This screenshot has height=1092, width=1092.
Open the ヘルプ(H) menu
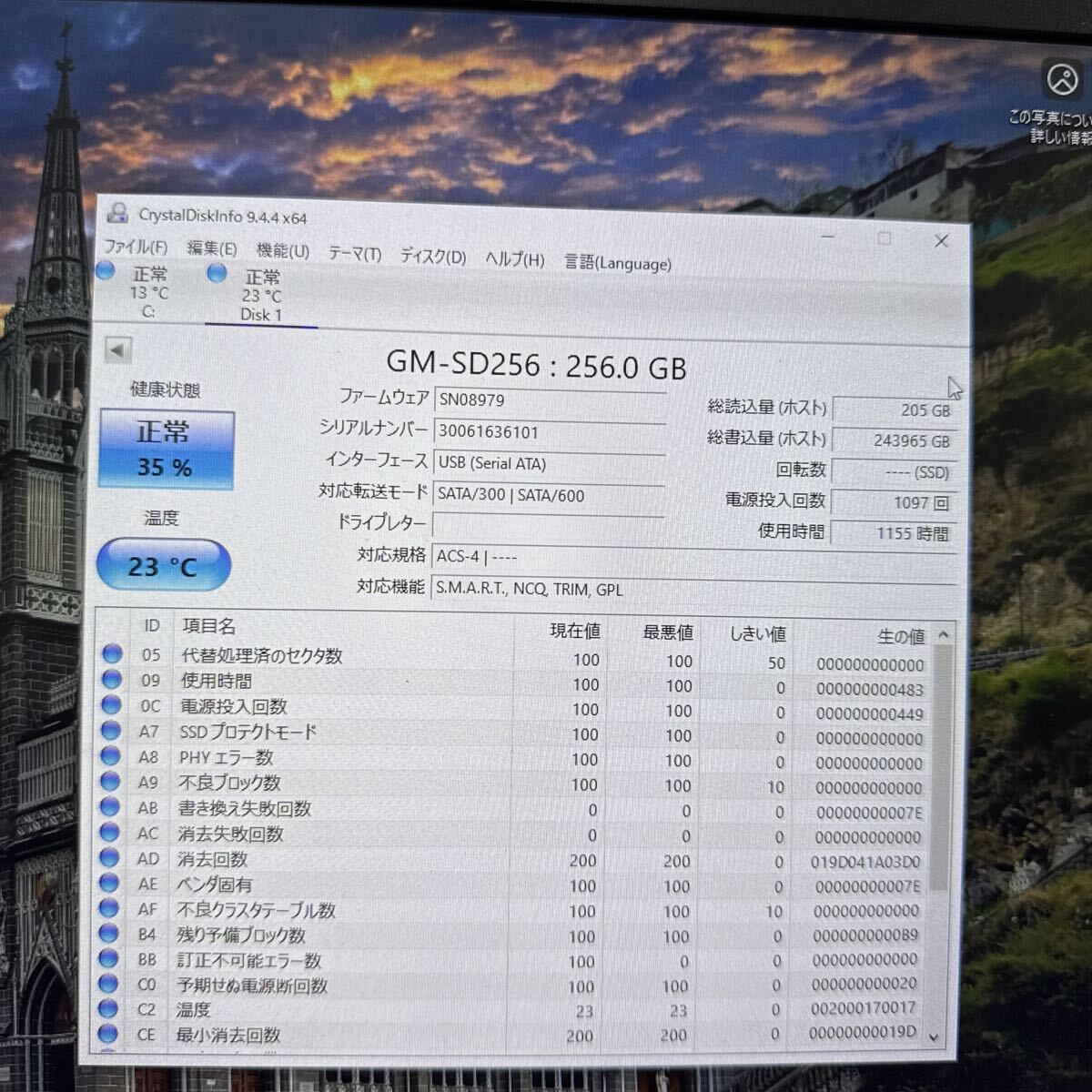(x=513, y=259)
